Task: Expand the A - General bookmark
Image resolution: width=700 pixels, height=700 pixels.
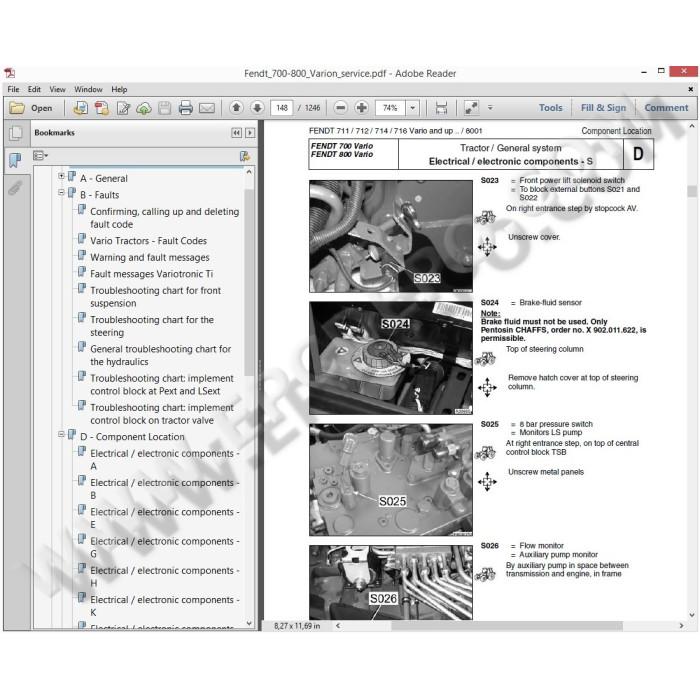Action: (61, 176)
